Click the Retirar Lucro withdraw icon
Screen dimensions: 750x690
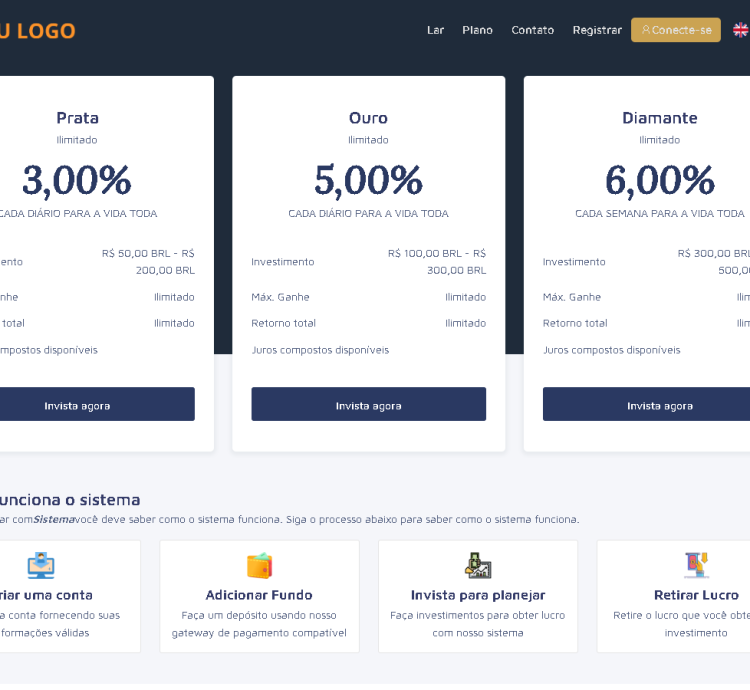696,565
